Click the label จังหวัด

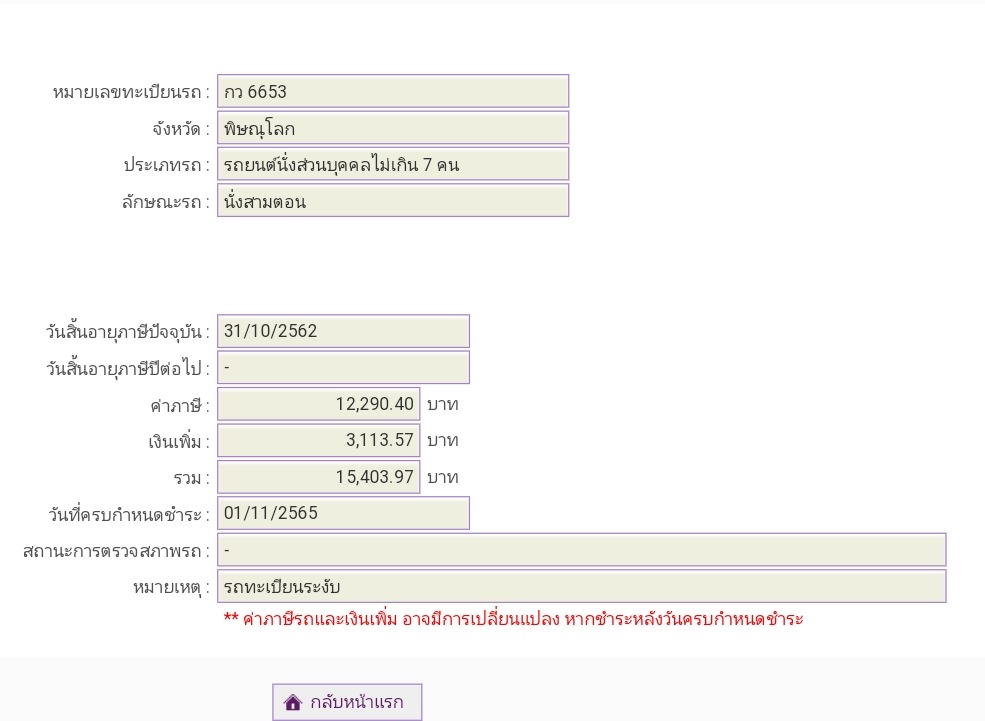tap(181, 129)
